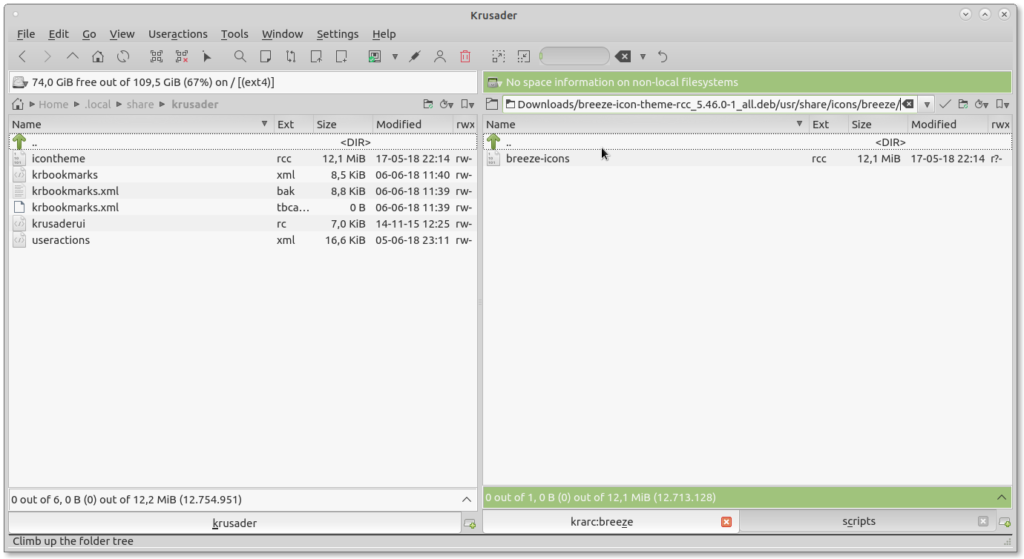
Task: Click the plug connection toolbar icon
Action: pos(414,57)
